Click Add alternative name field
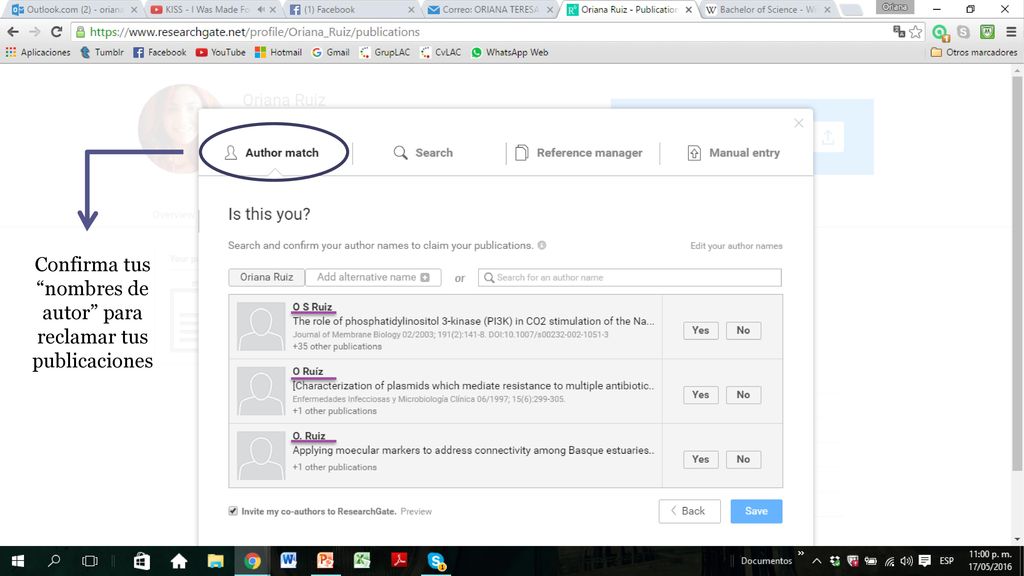This screenshot has height=576, width=1024. [x=373, y=277]
